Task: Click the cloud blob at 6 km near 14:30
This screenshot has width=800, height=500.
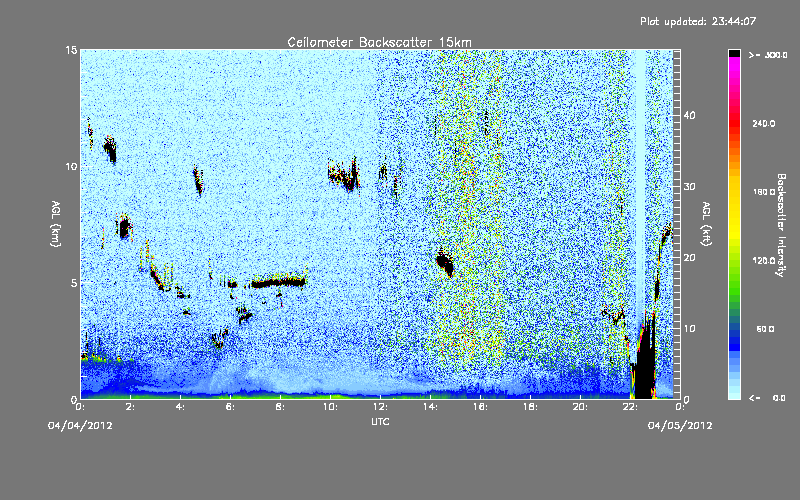Action: click(x=445, y=263)
